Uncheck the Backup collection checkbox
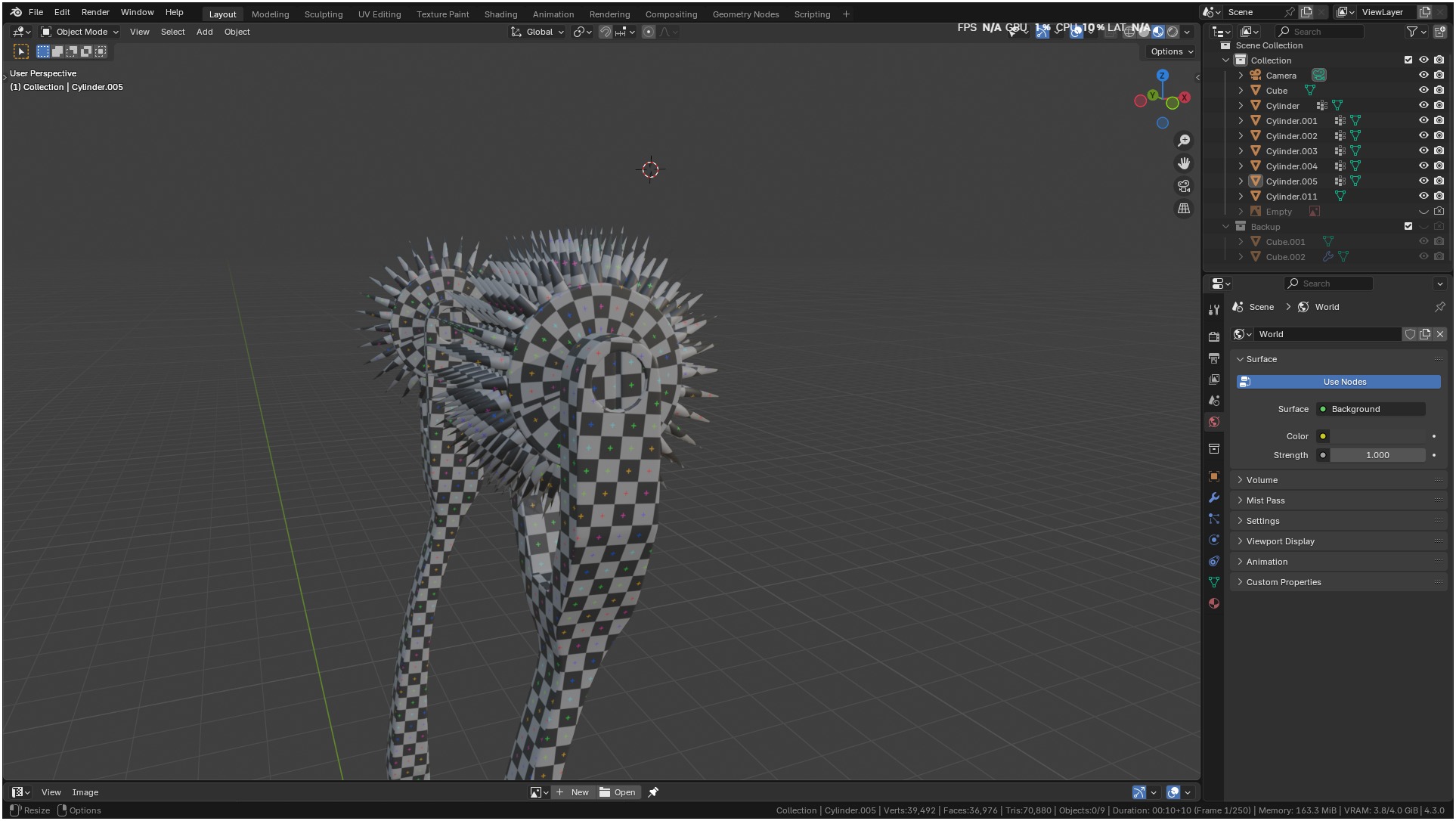 point(1408,226)
